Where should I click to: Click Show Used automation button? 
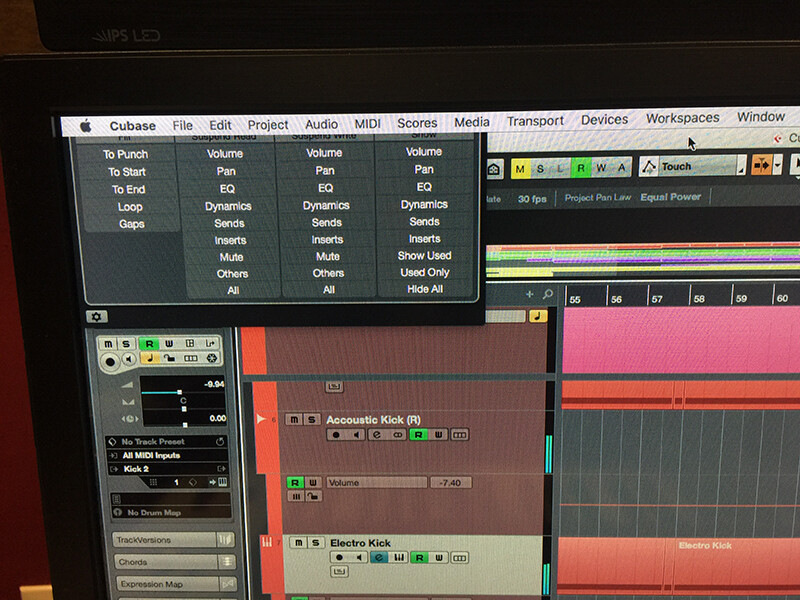[x=424, y=256]
